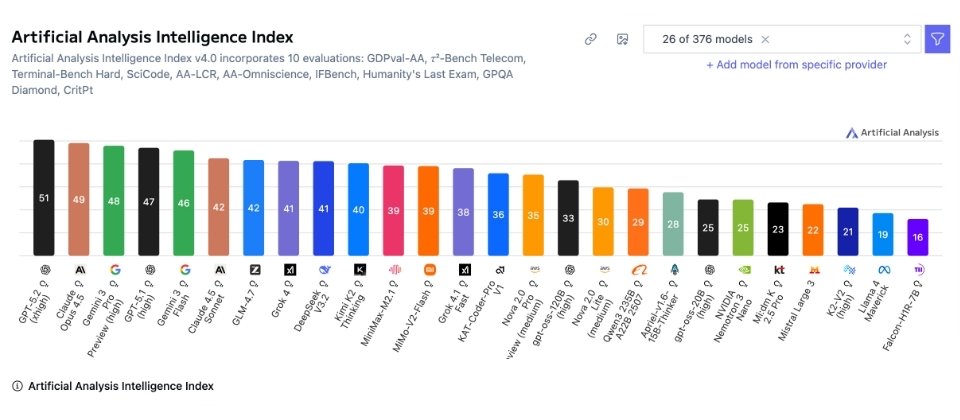Viewport: 960px width, 420px height.
Task: Click the Alibaba logo for Qwen3 235B
Action: [639, 269]
